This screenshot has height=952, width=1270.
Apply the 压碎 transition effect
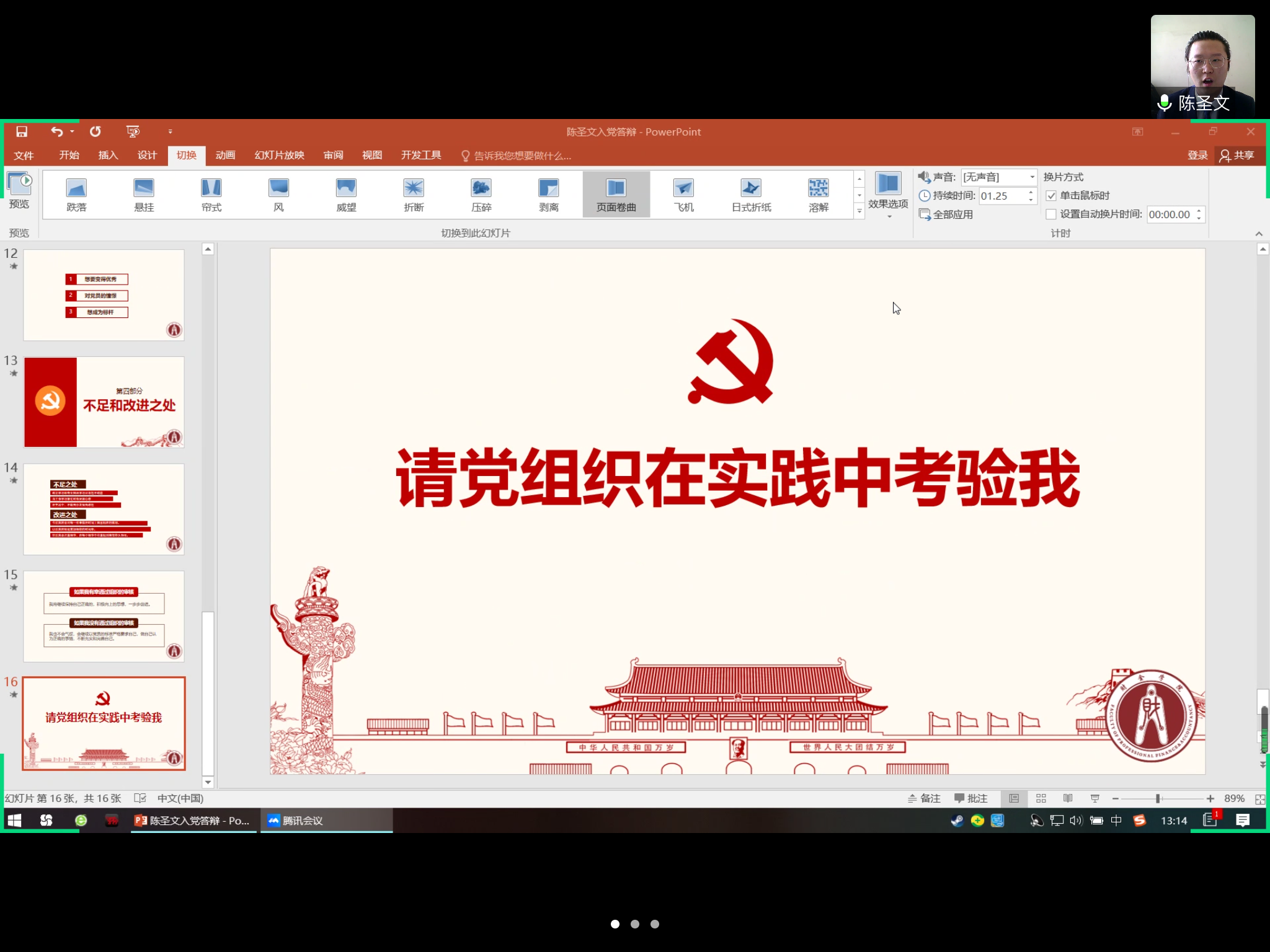click(x=481, y=194)
